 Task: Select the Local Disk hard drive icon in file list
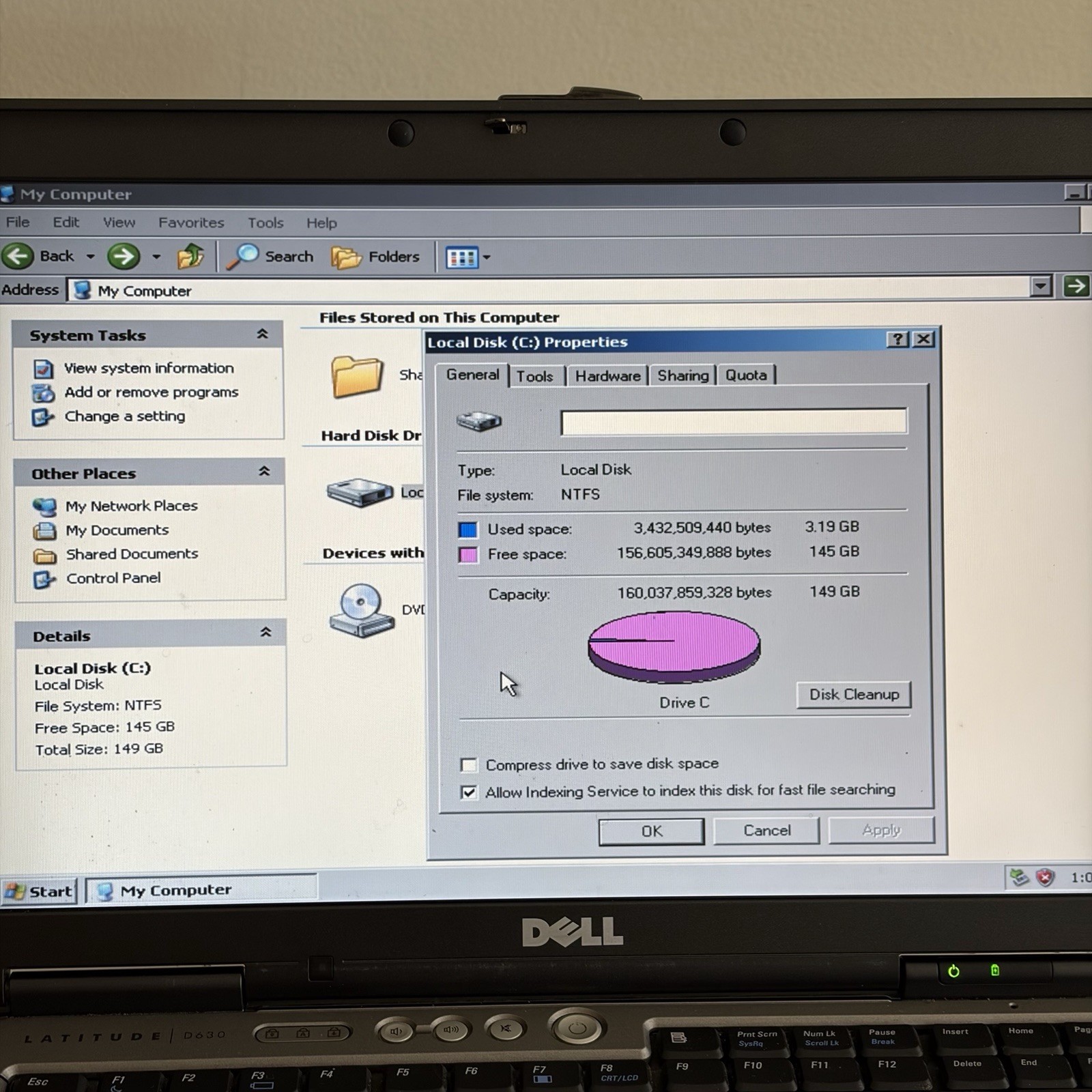click(360, 492)
